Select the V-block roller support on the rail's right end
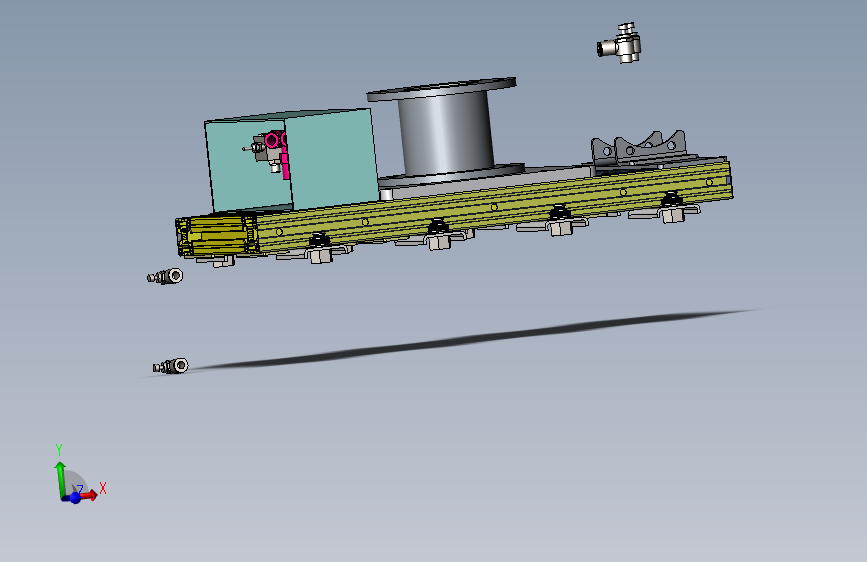The image size is (867, 562). 639,148
